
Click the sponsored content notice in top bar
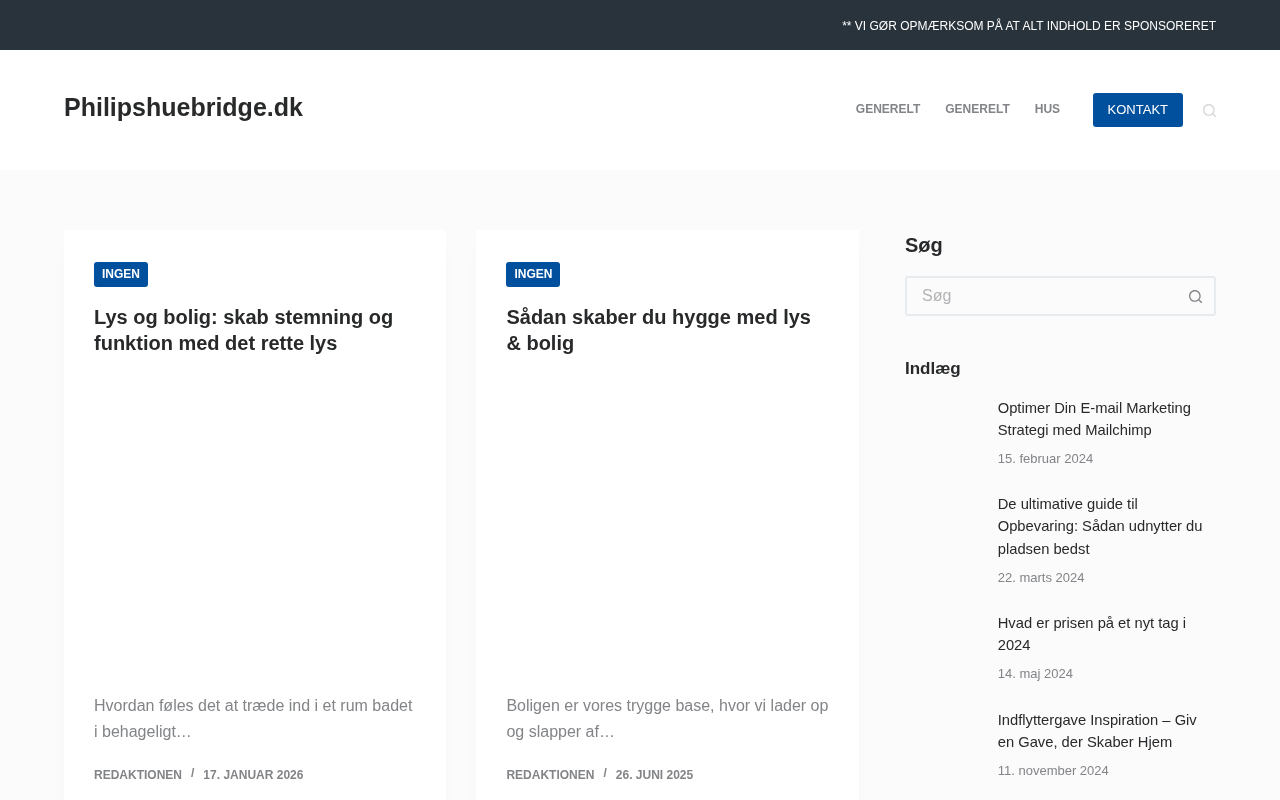tap(1029, 26)
